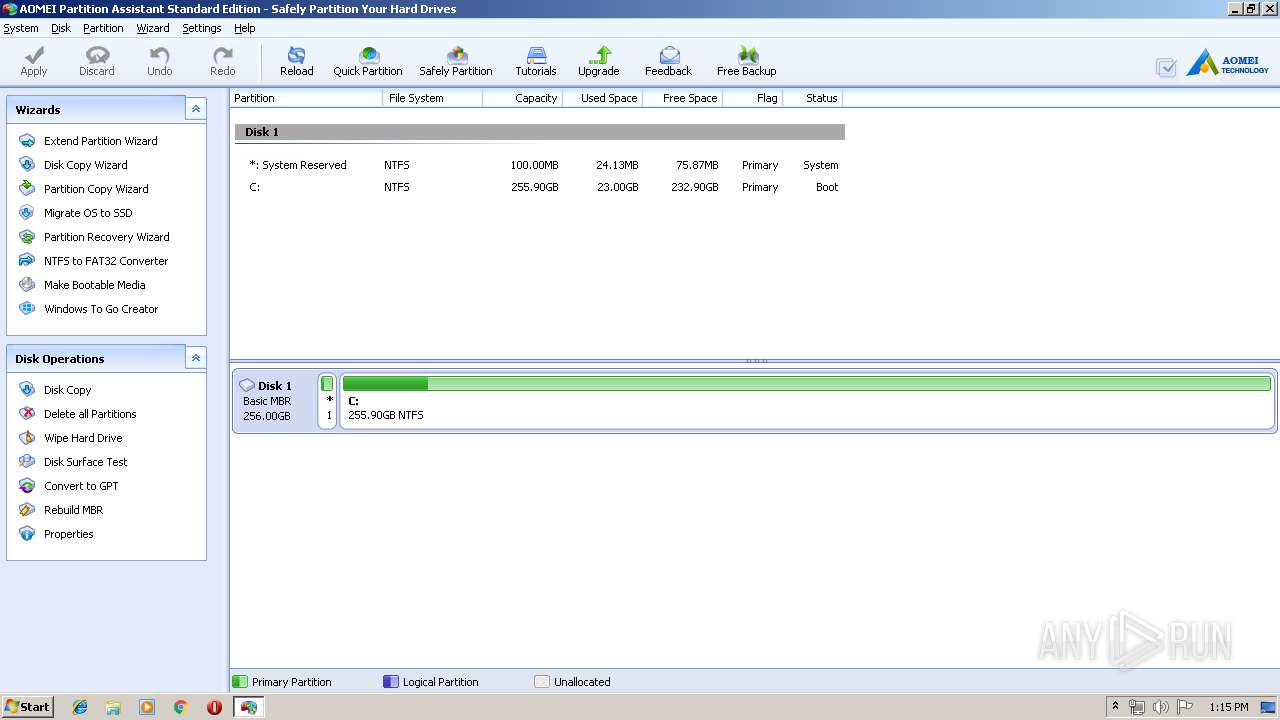This screenshot has width=1280, height=720.
Task: Open File Explorer folder taskbar icon
Action: pos(113,707)
